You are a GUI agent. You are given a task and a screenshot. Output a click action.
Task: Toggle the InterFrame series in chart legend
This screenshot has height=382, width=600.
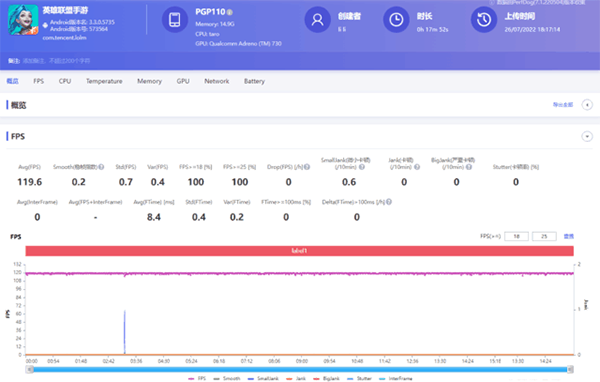tap(396, 378)
